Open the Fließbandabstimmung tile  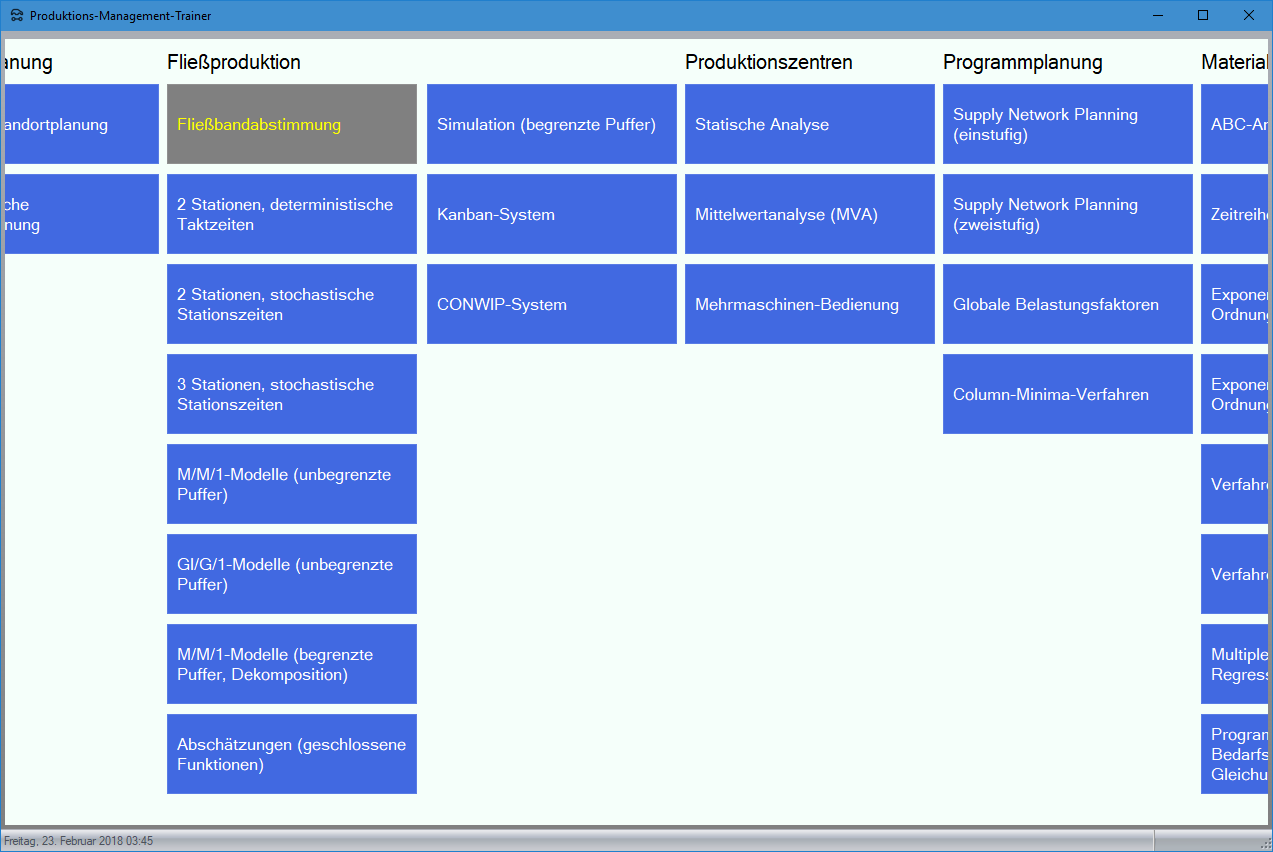(291, 124)
